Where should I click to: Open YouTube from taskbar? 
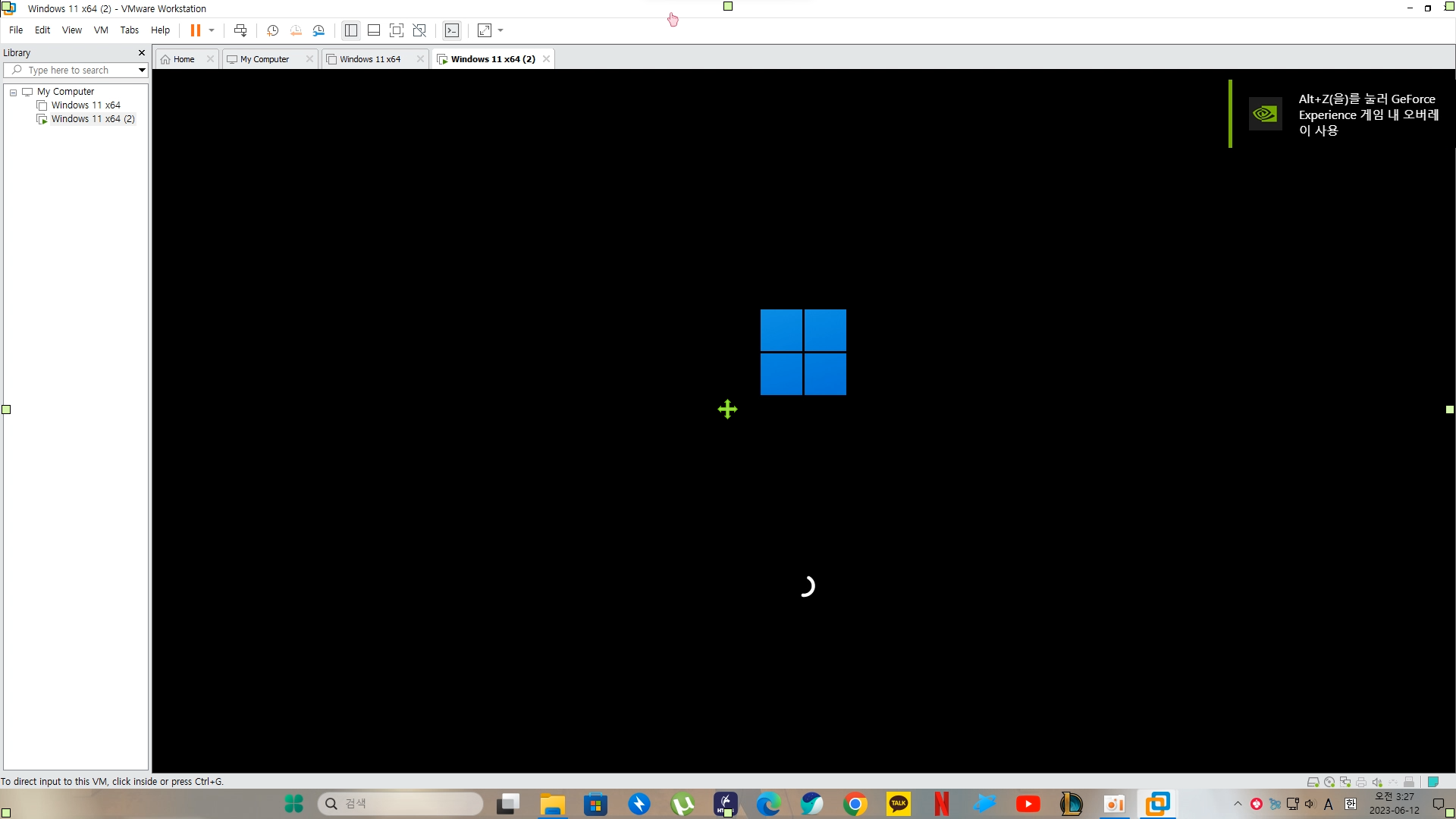tap(1028, 804)
